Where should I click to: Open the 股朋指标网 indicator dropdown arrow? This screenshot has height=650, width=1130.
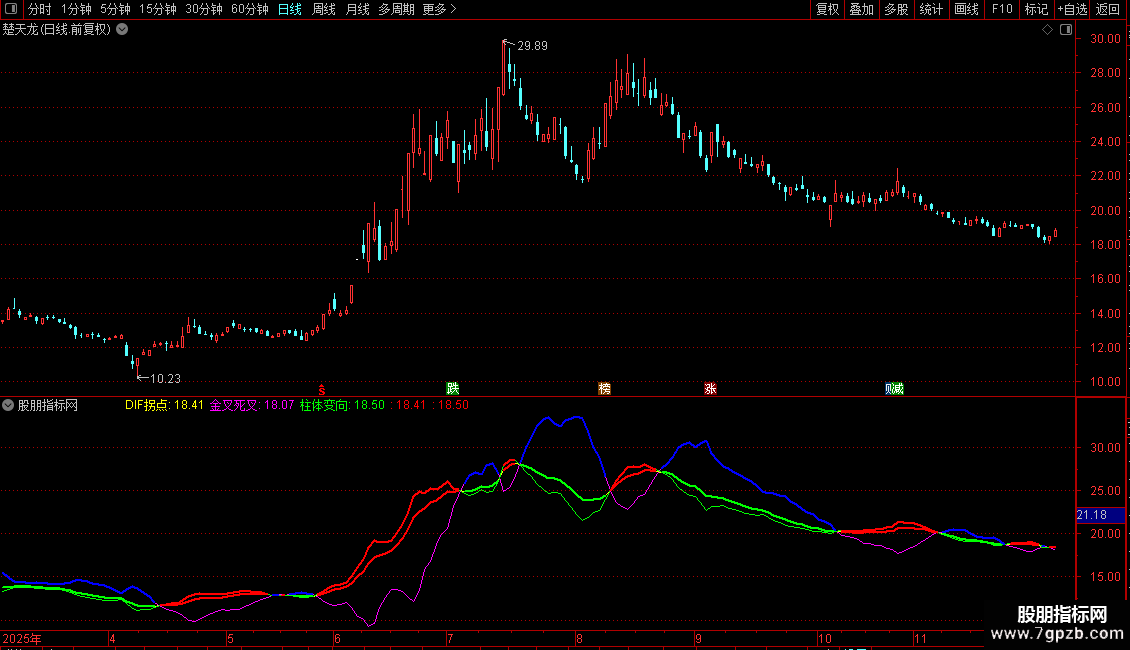[9, 406]
